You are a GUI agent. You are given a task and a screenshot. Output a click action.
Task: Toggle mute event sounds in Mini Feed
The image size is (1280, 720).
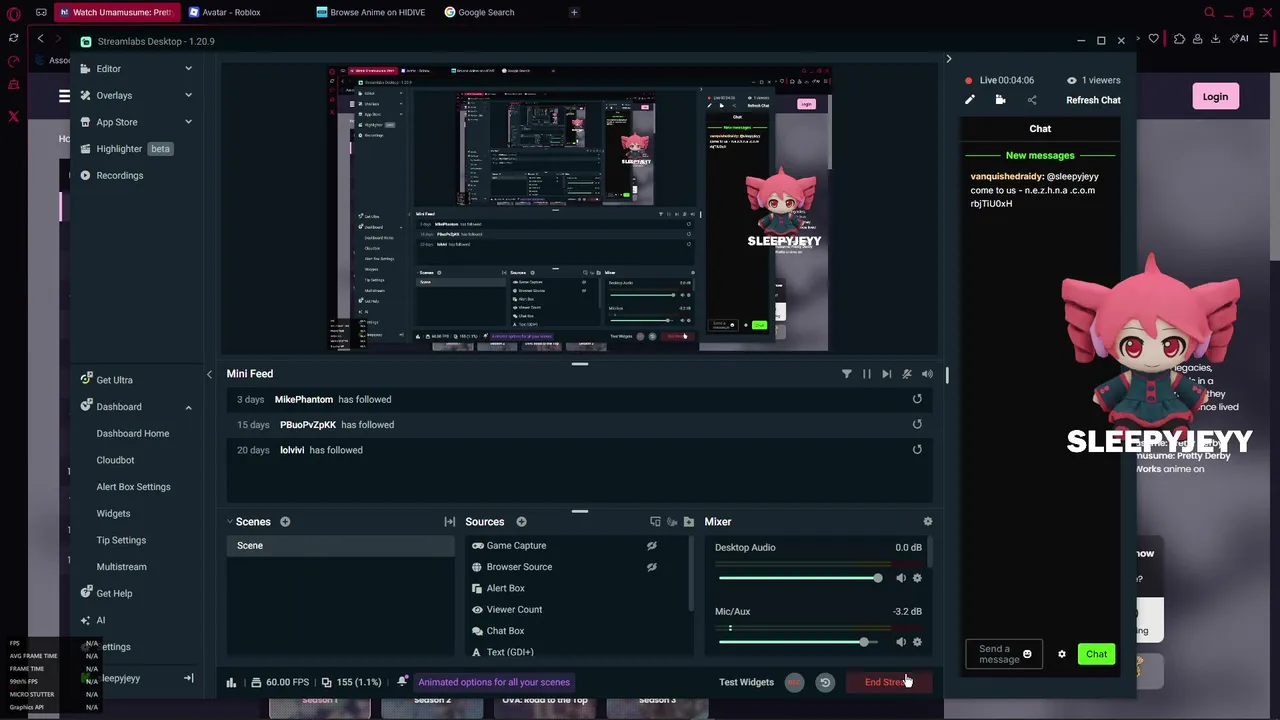[x=907, y=374]
